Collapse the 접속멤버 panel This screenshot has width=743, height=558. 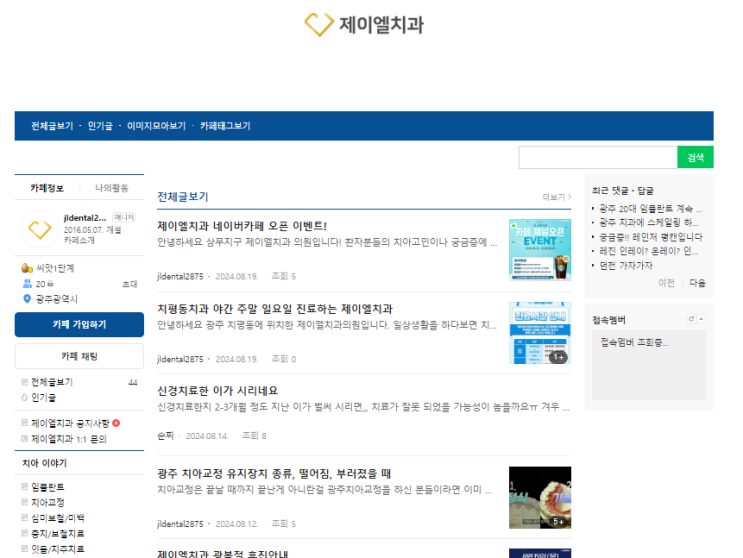pyautogui.click(x=701, y=319)
